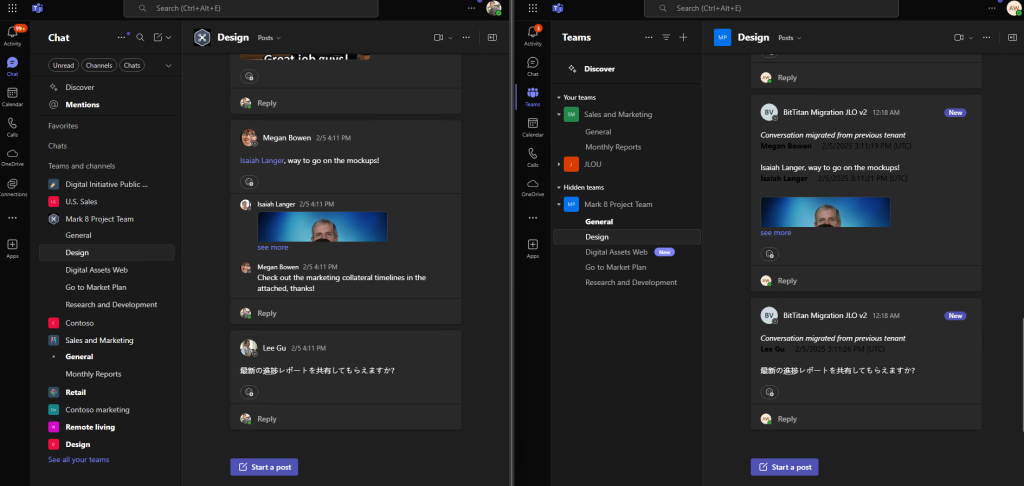This screenshot has height=486, width=1024.
Task: Open Calls in right window rail
Action: point(533,157)
